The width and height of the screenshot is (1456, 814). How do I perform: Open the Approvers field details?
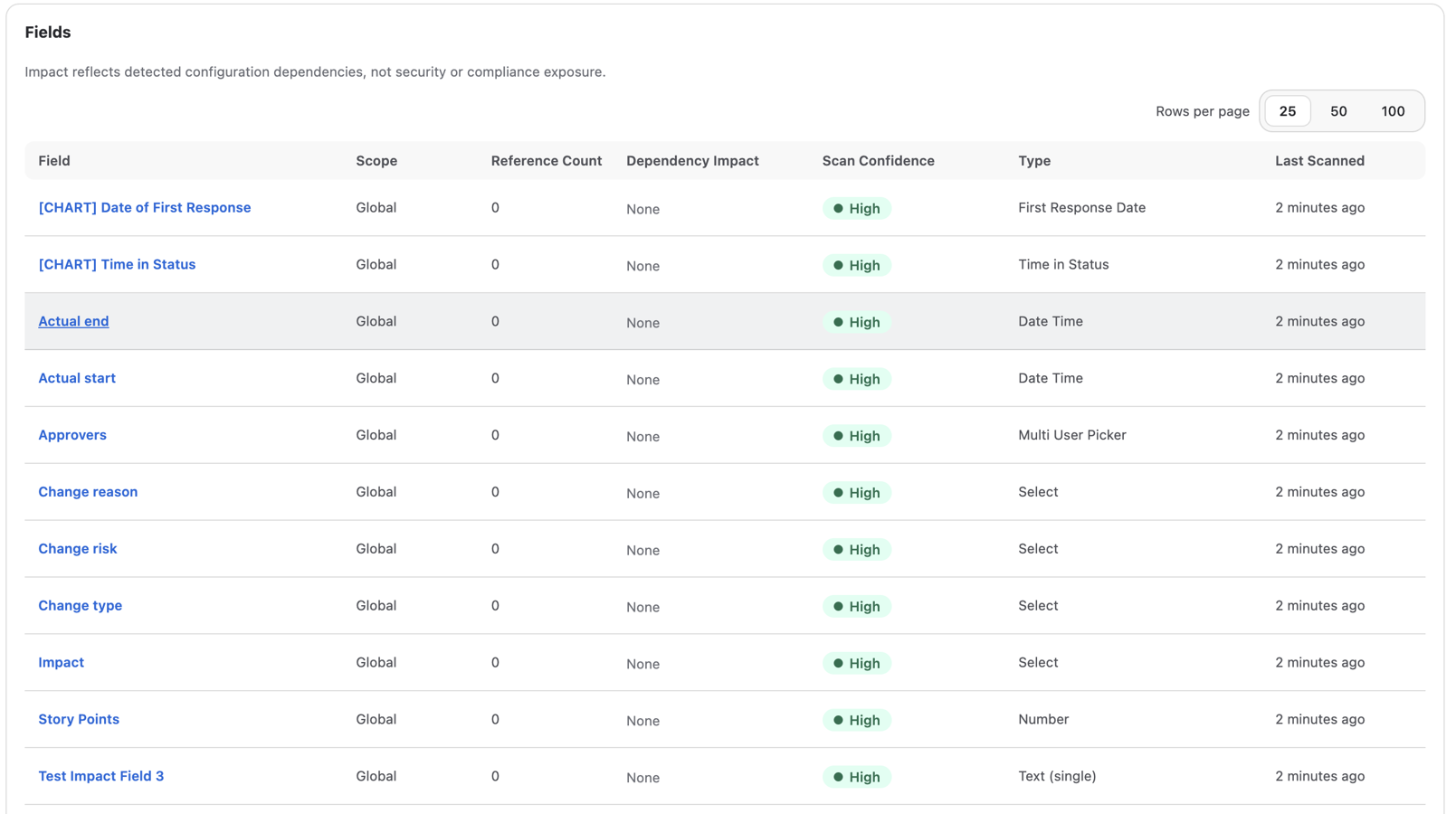coord(71,435)
